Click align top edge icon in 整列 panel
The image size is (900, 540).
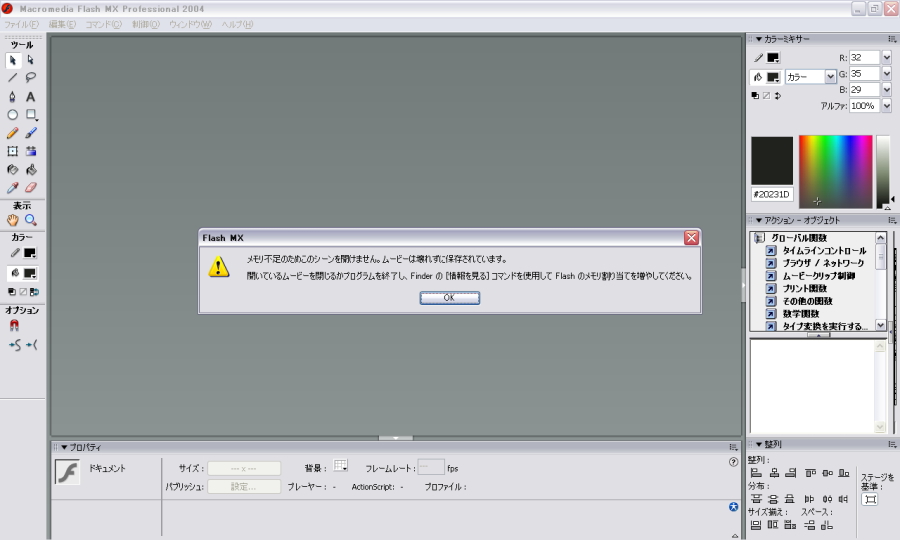pyautogui.click(x=810, y=473)
